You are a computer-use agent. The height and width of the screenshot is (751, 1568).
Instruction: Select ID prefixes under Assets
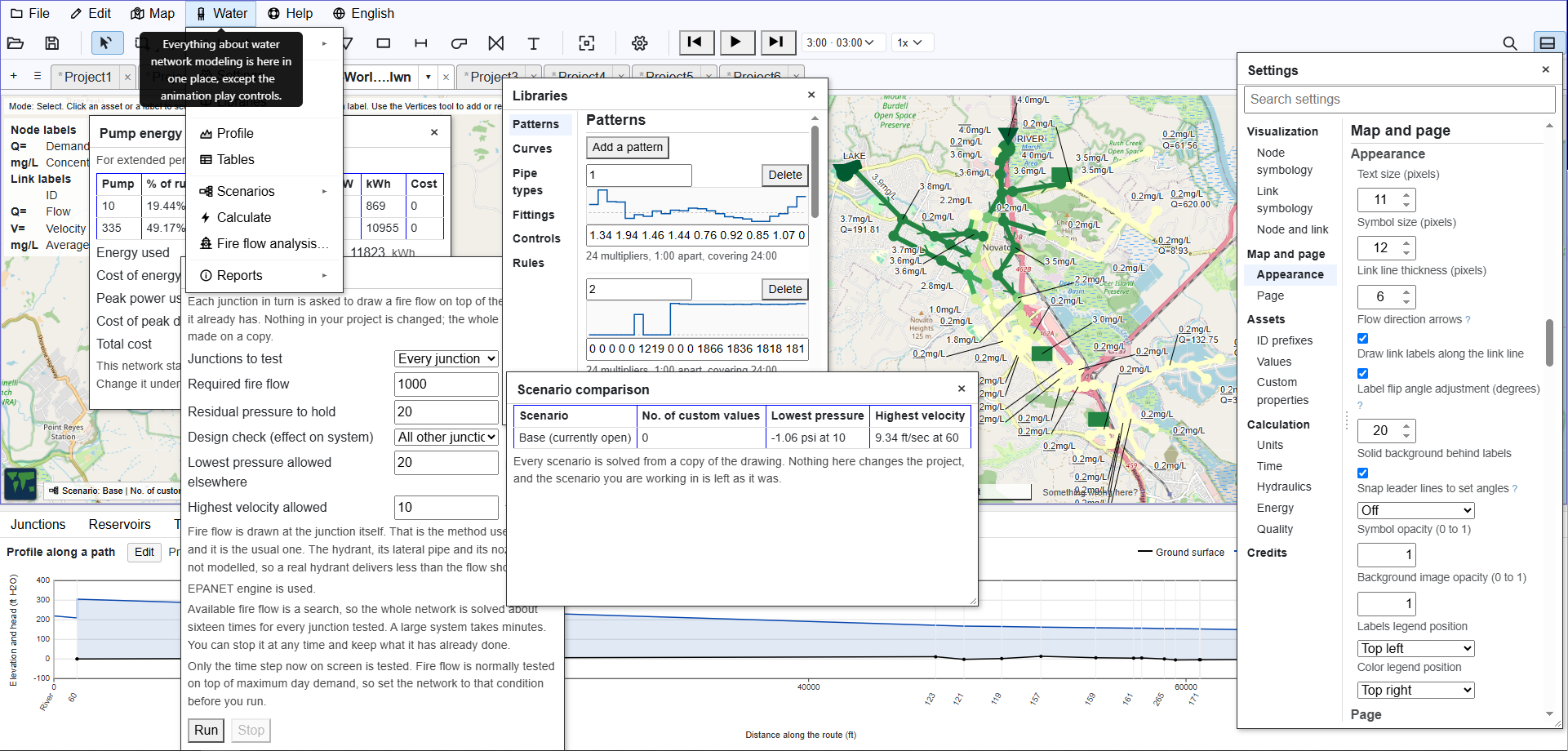(1285, 340)
